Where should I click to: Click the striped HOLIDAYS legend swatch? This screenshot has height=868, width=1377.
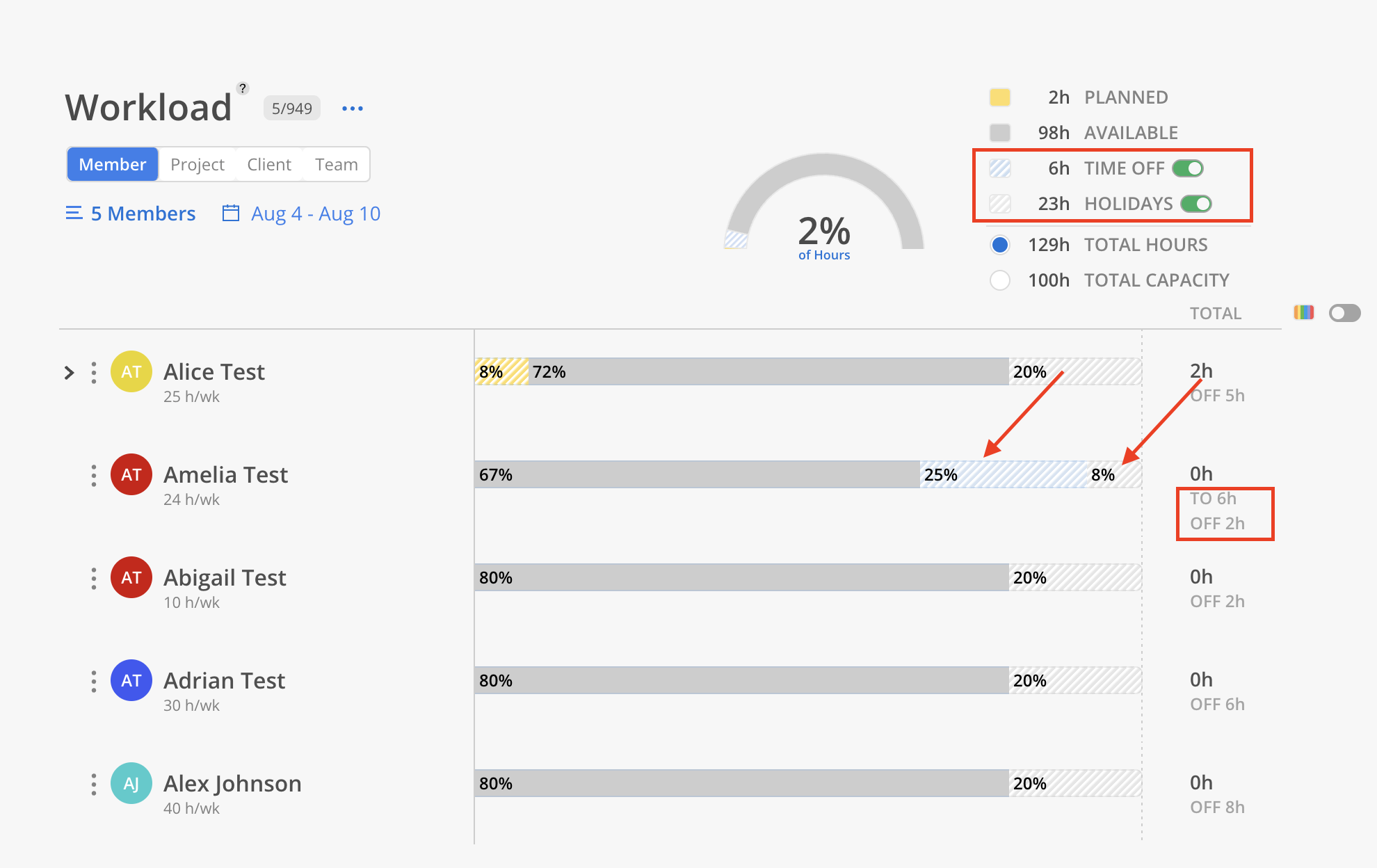(x=1000, y=204)
